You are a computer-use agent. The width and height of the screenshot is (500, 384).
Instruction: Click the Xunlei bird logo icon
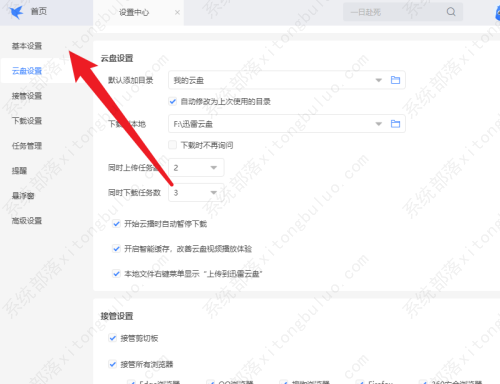point(16,12)
